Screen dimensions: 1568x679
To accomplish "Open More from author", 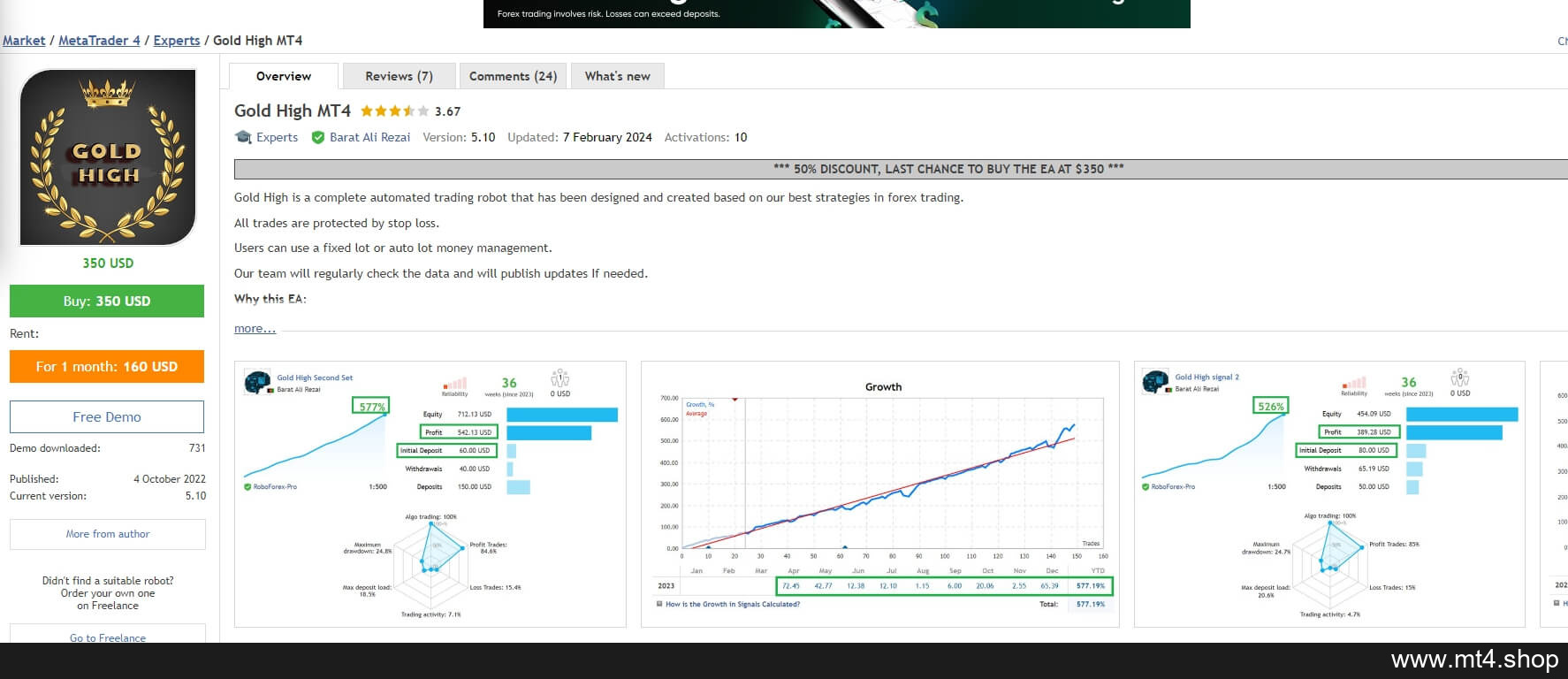I will pyautogui.click(x=108, y=534).
